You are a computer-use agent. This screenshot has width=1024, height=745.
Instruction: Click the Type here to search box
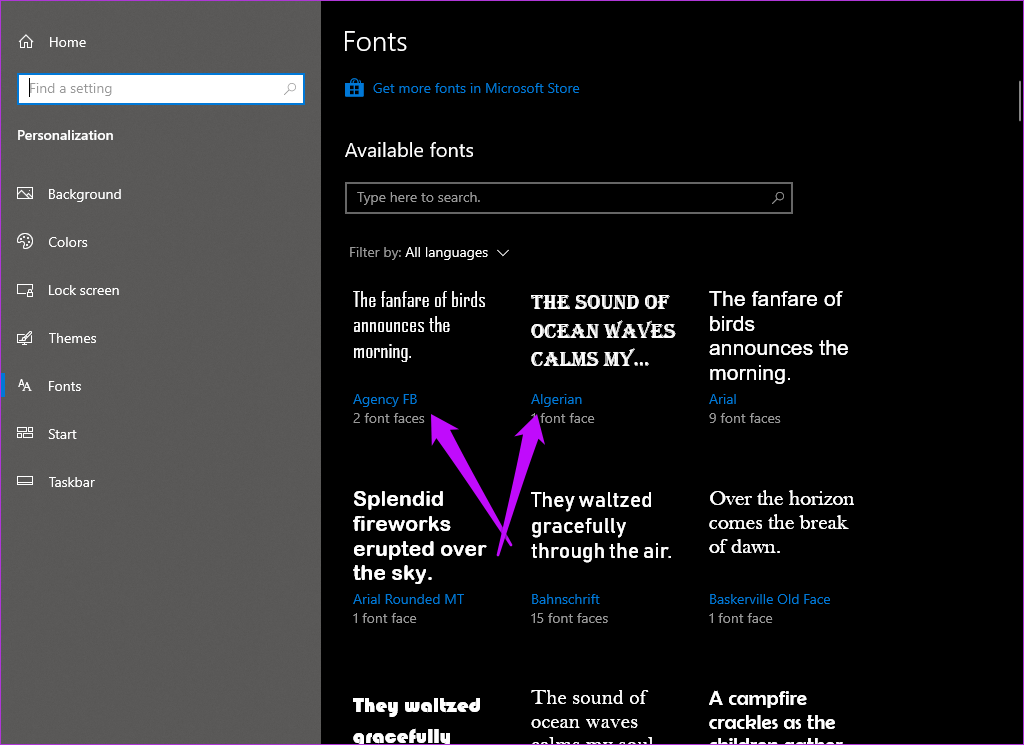560,198
